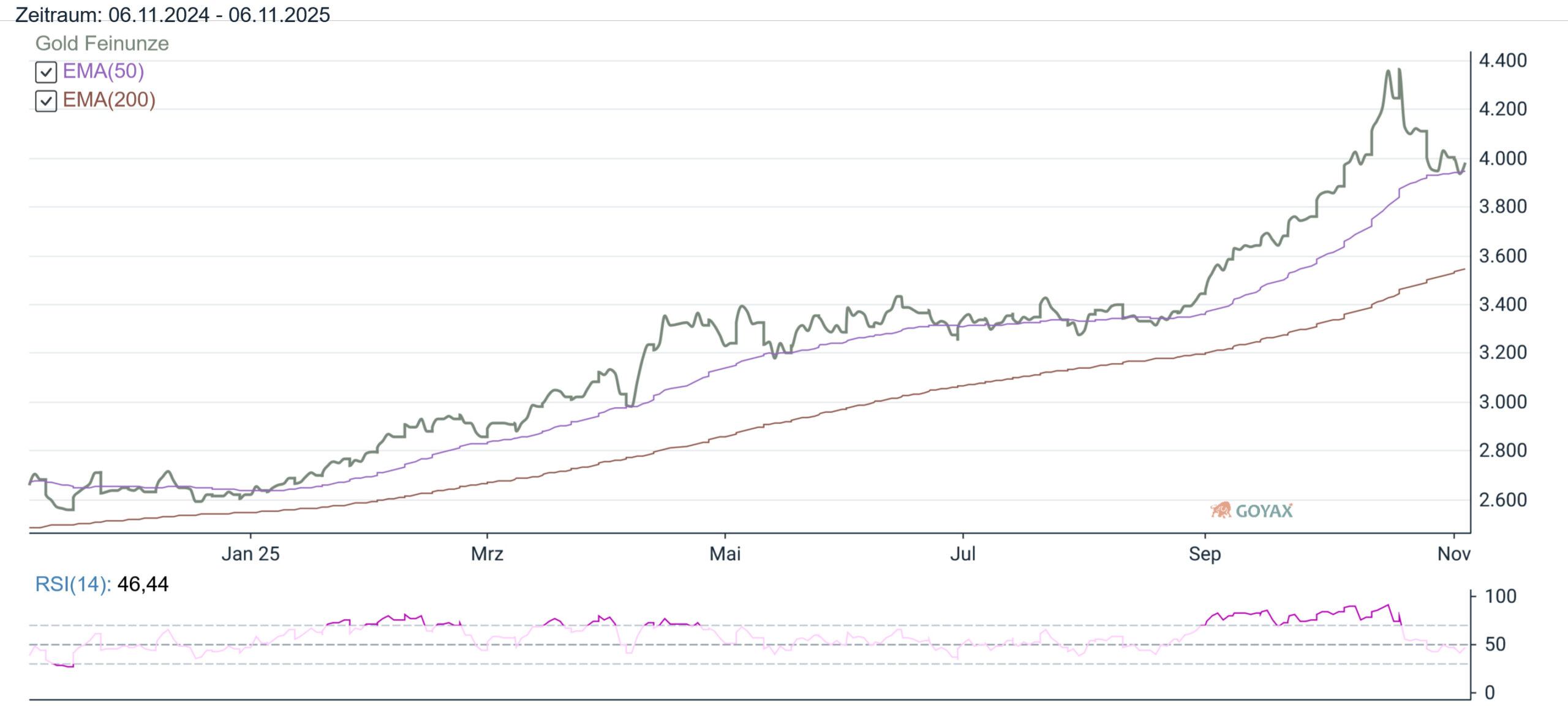1568x706 pixels.
Task: Click the RSI 100 scale label
Action: (1500, 596)
